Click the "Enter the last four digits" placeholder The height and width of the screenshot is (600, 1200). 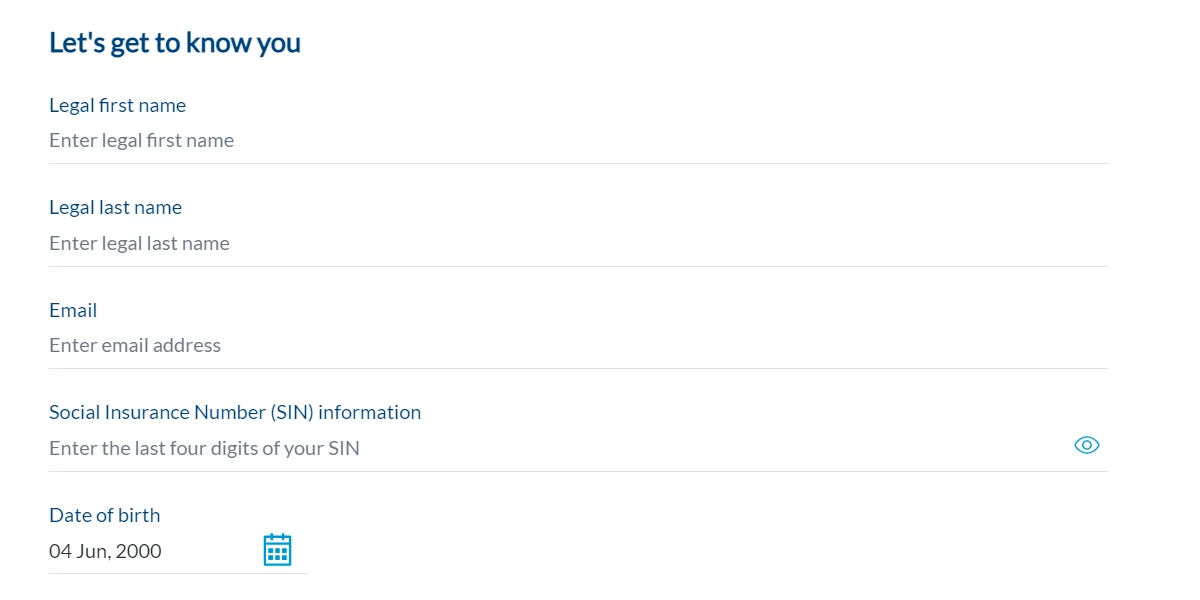pos(204,448)
